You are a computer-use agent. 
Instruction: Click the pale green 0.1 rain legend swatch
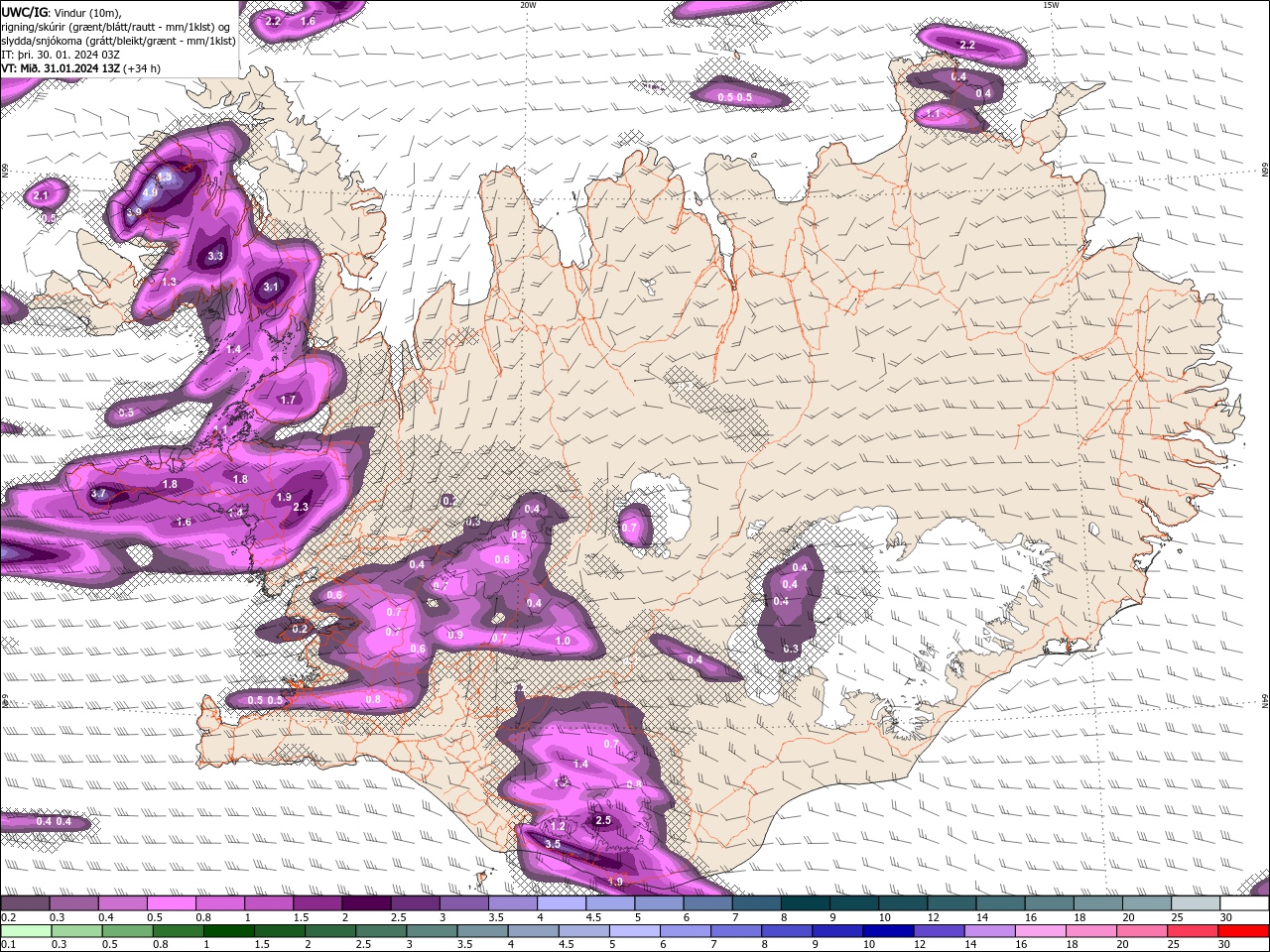[27, 931]
